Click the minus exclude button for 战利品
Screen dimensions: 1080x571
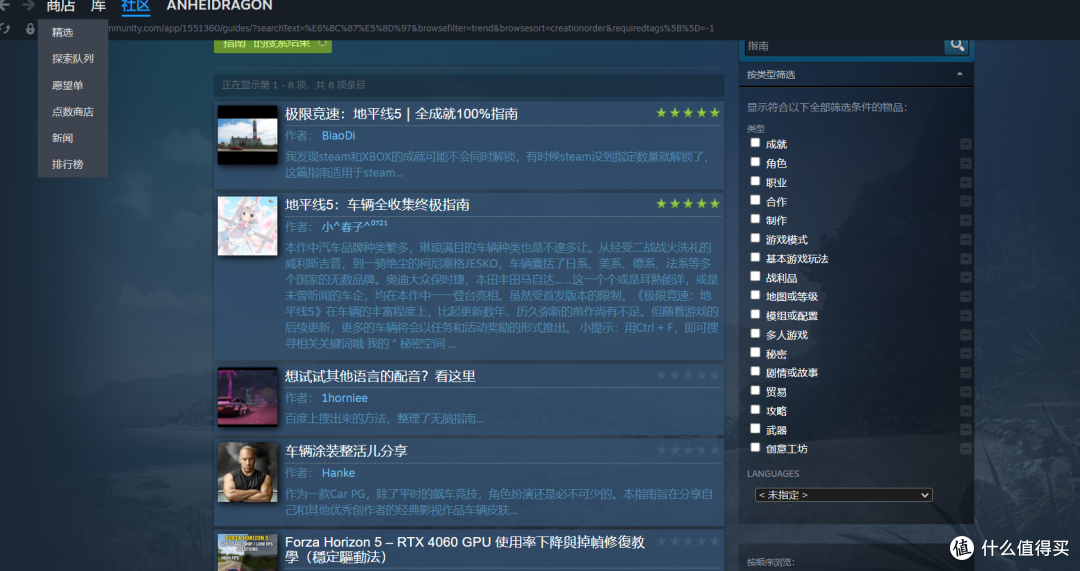point(966,278)
